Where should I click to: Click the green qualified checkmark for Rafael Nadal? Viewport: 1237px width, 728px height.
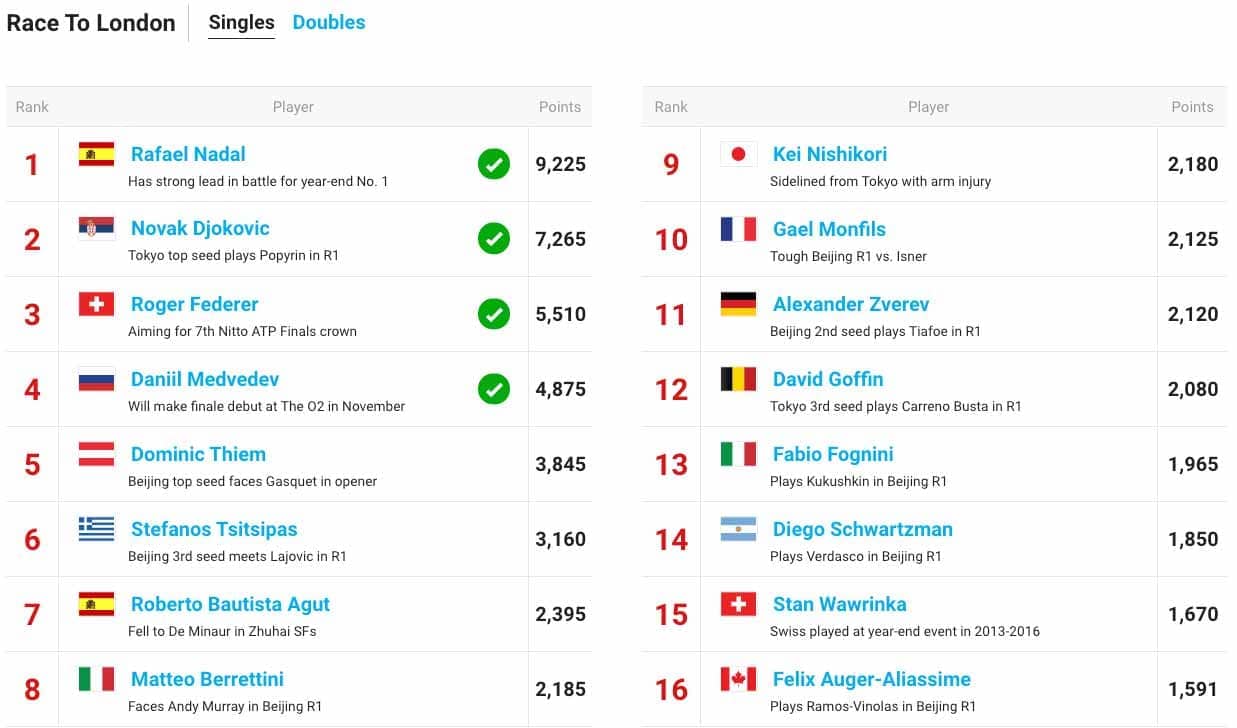pyautogui.click(x=494, y=164)
